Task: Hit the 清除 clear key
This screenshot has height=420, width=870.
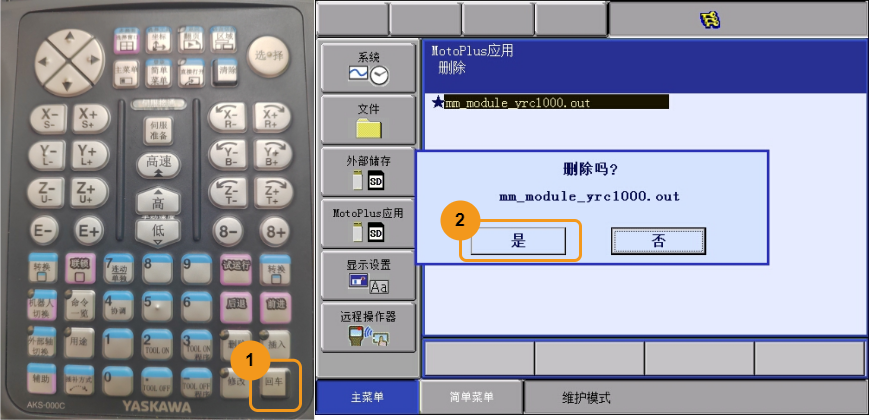Action: 223,73
